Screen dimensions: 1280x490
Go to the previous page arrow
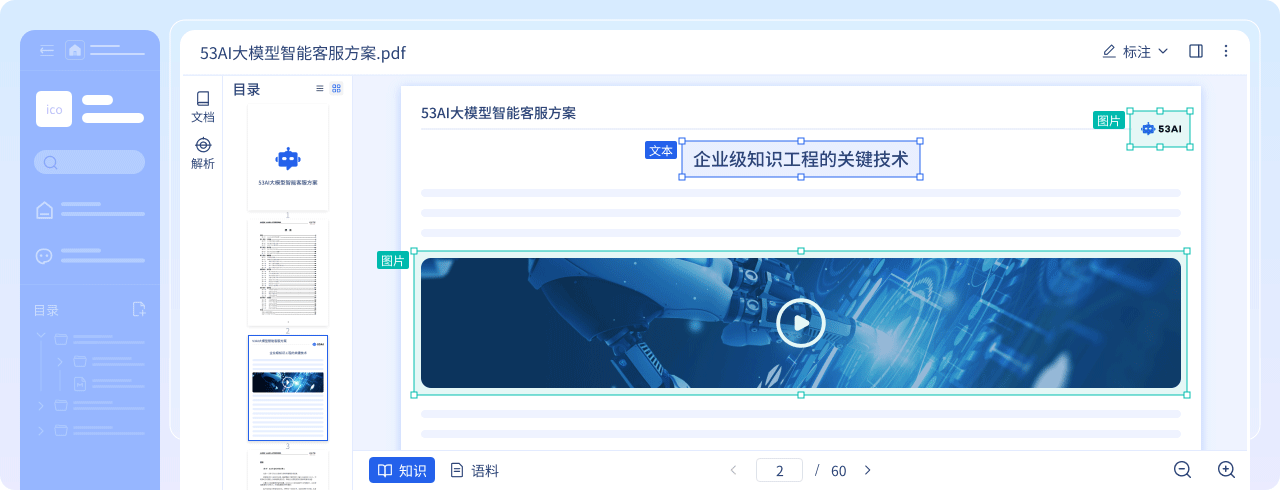coord(733,470)
